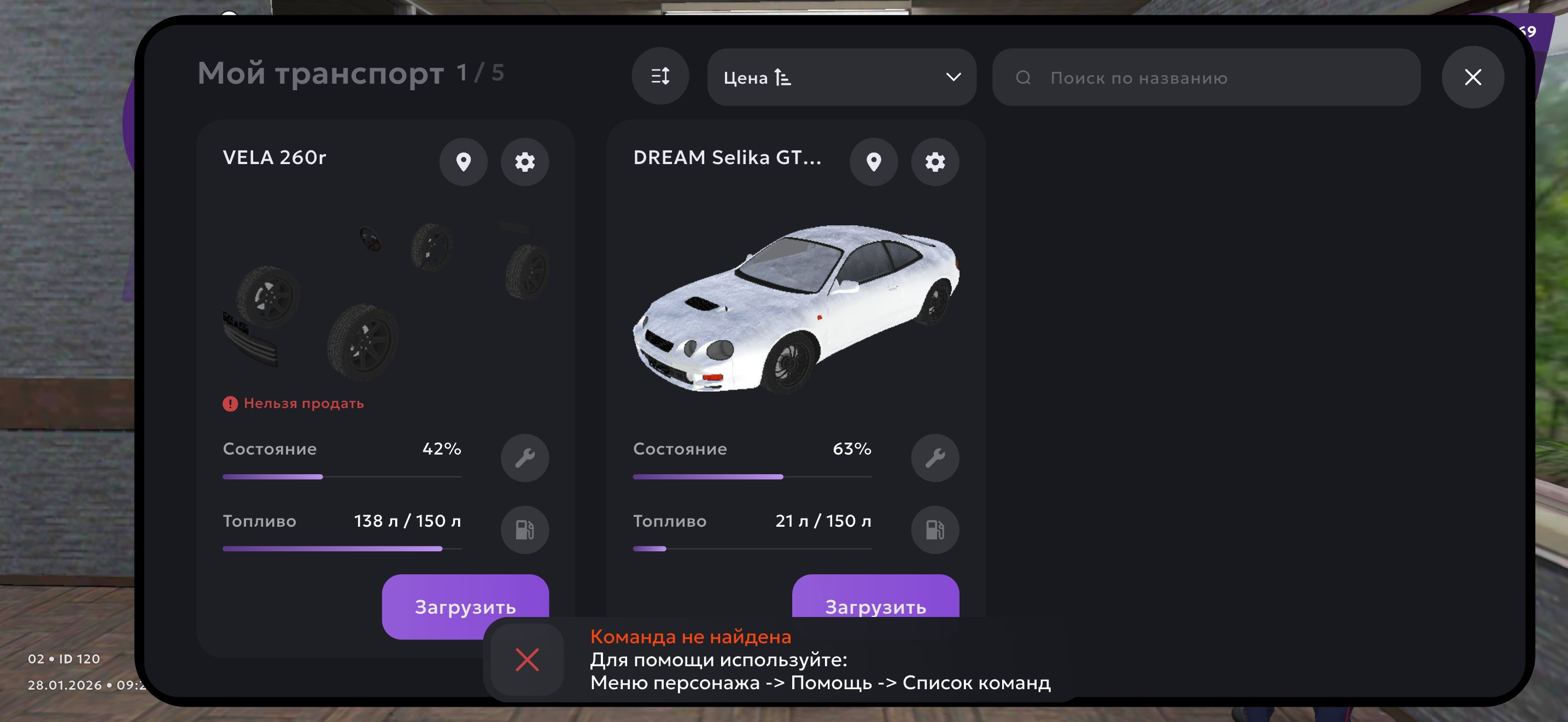Screen dimensions: 1568x722
Task: Repair VELA 260r with wrench icon
Action: click(525, 458)
